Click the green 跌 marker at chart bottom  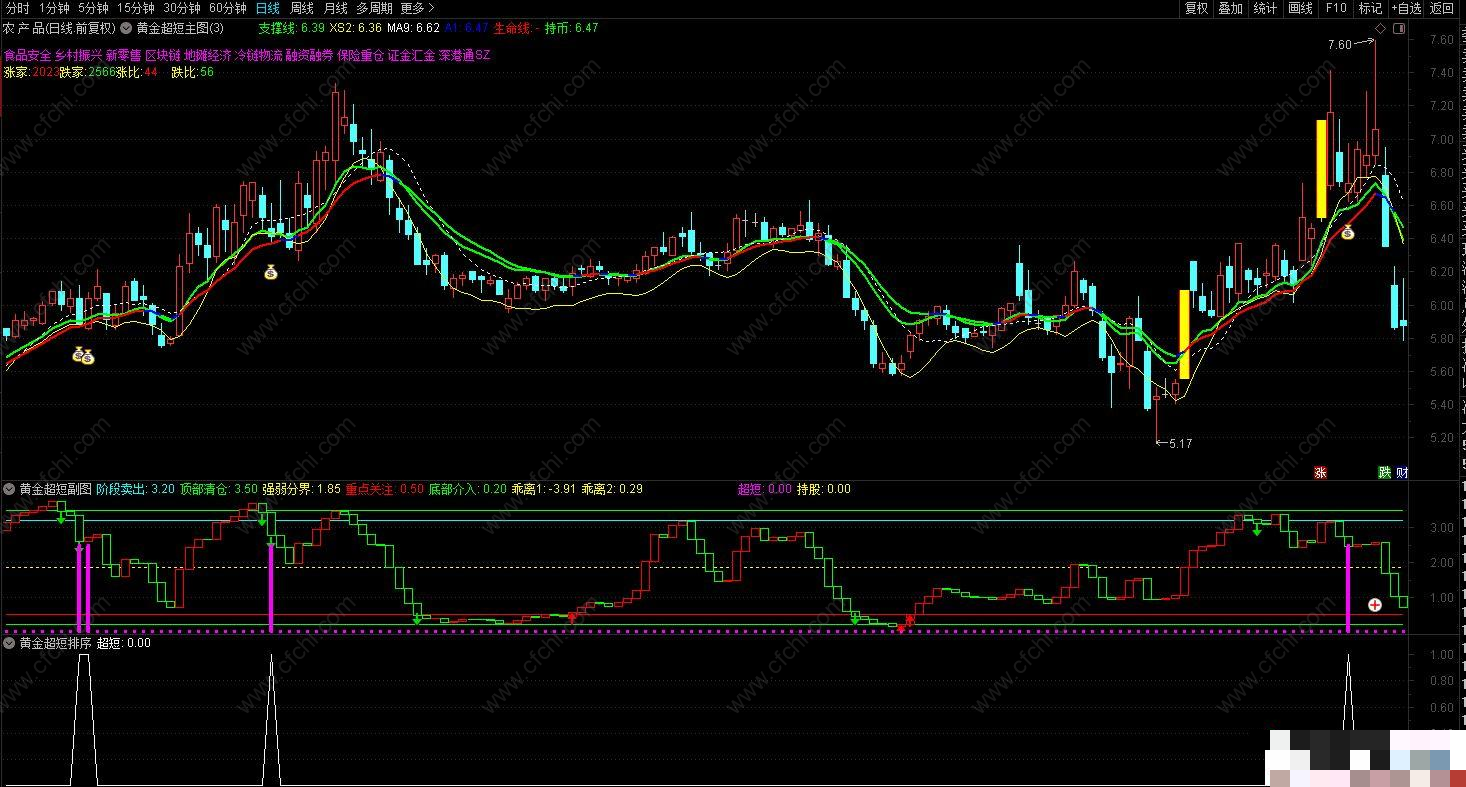(x=1385, y=472)
